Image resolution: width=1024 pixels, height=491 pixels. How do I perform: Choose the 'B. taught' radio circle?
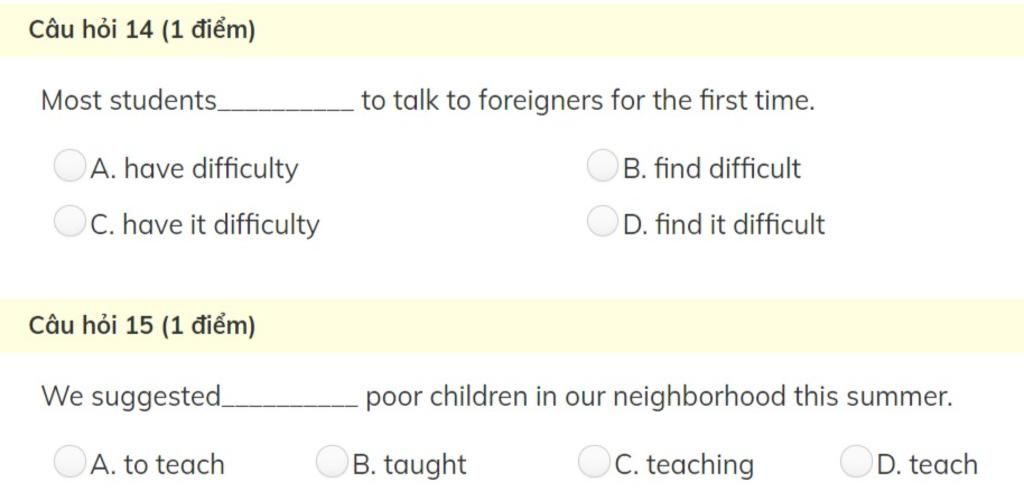332,462
